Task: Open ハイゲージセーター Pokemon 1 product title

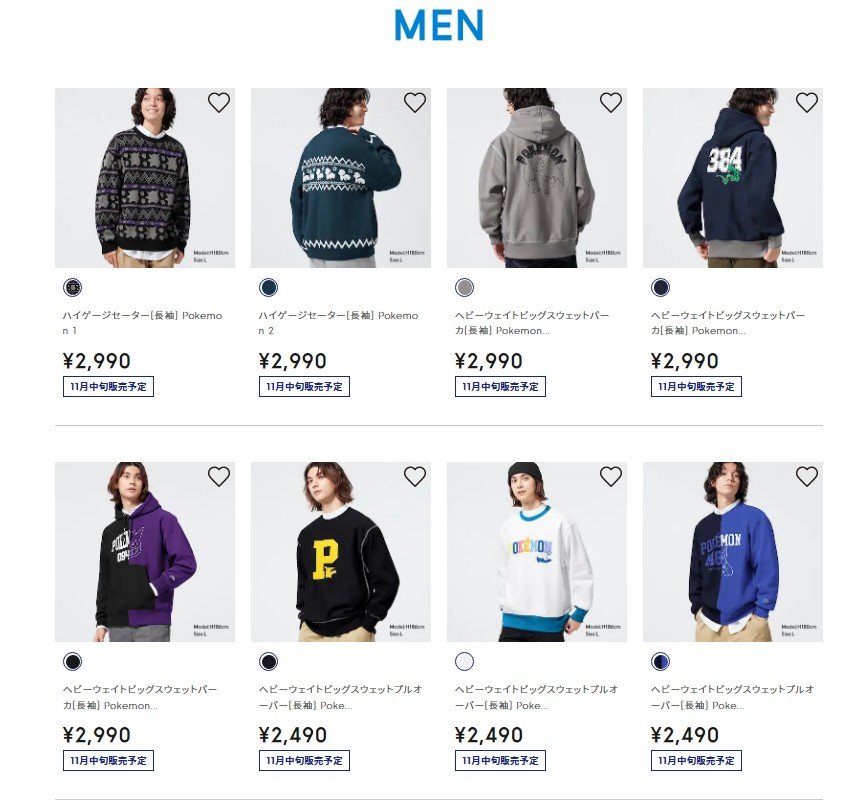Action: pyautogui.click(x=142, y=323)
